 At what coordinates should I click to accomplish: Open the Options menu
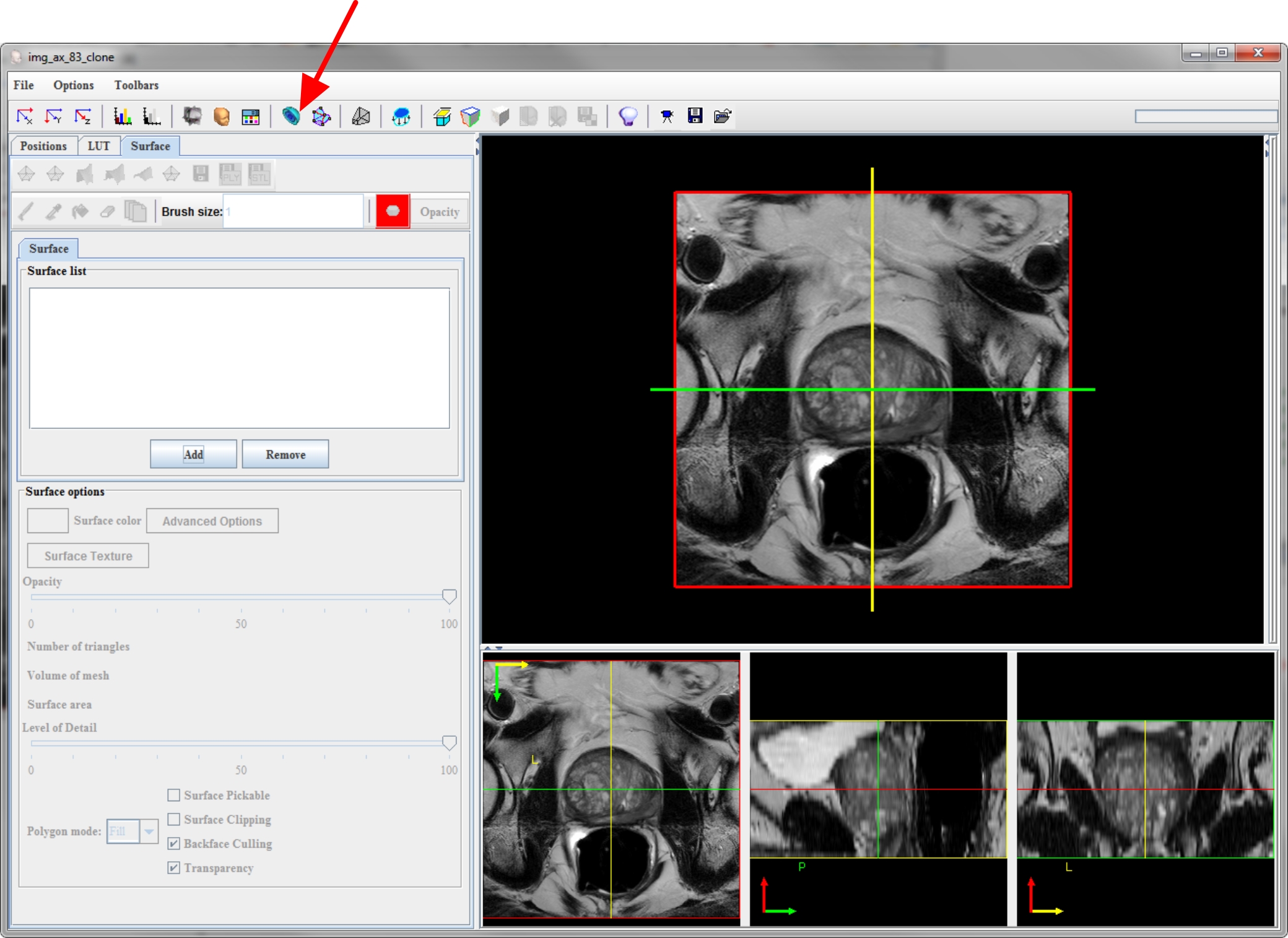(73, 85)
